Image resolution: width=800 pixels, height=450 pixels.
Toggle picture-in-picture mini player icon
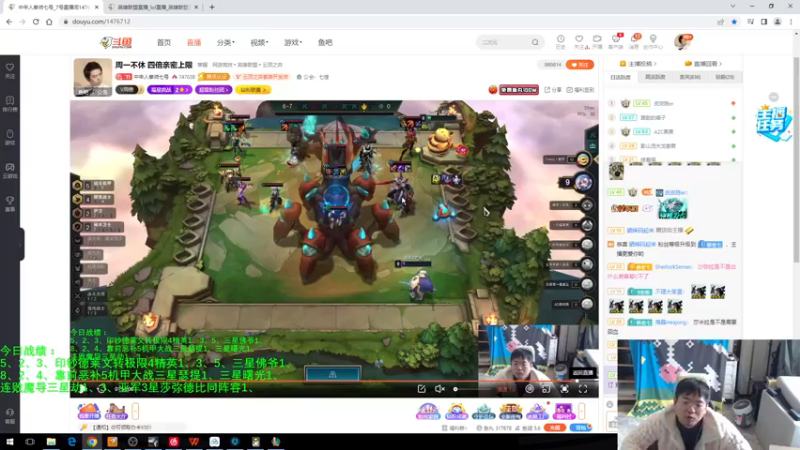click(x=546, y=389)
